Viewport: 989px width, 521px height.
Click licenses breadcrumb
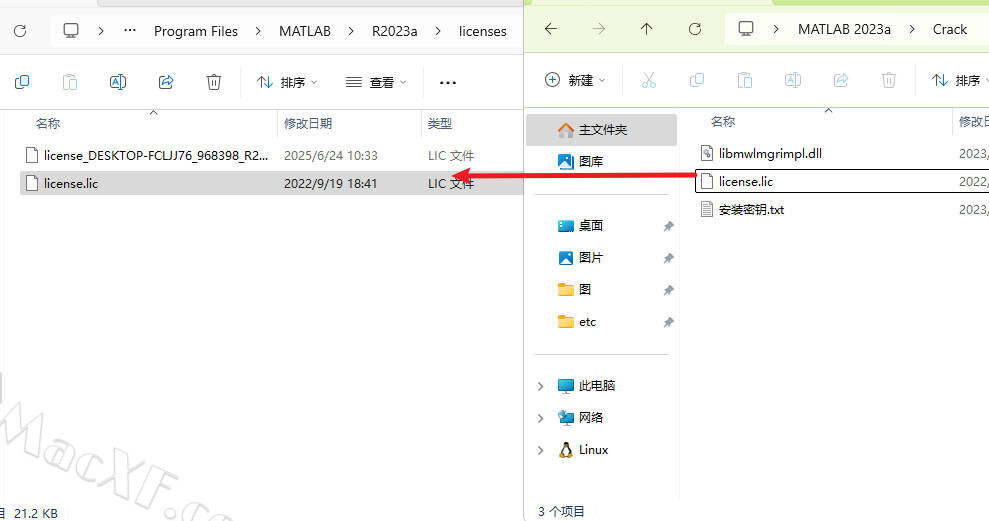pos(483,31)
